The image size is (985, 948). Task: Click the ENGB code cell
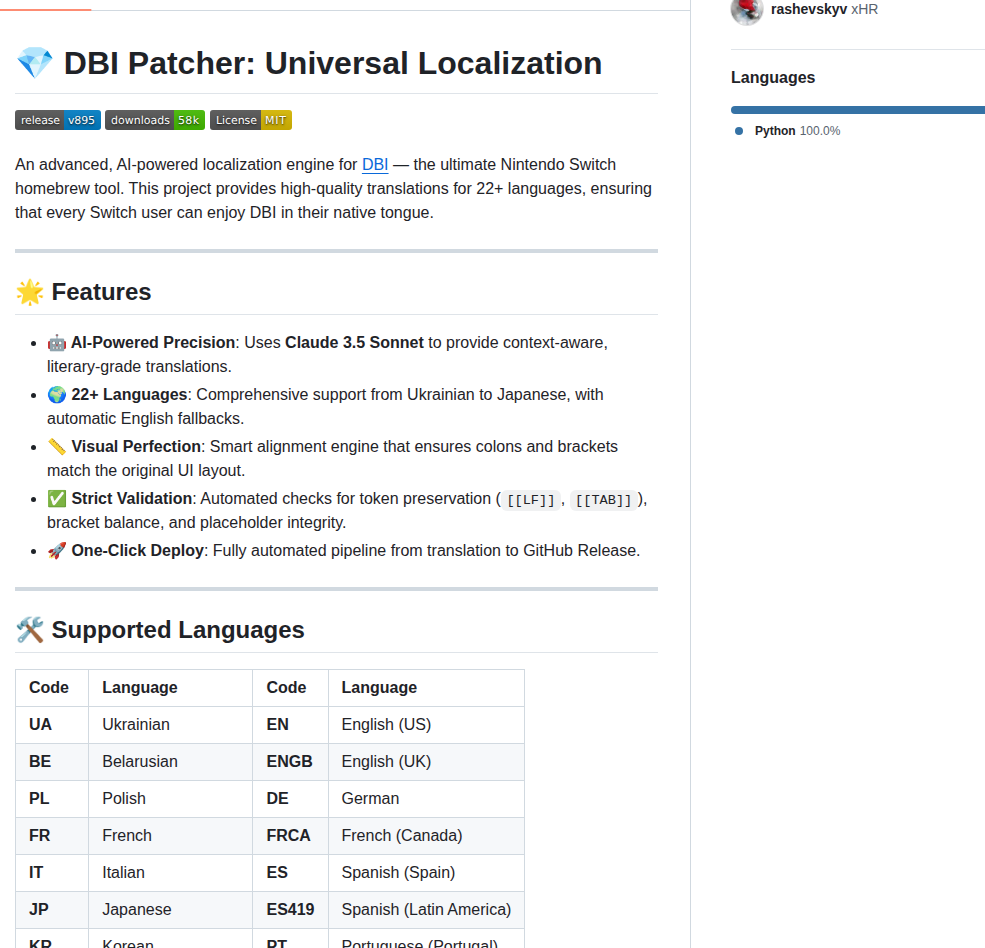[x=290, y=762]
